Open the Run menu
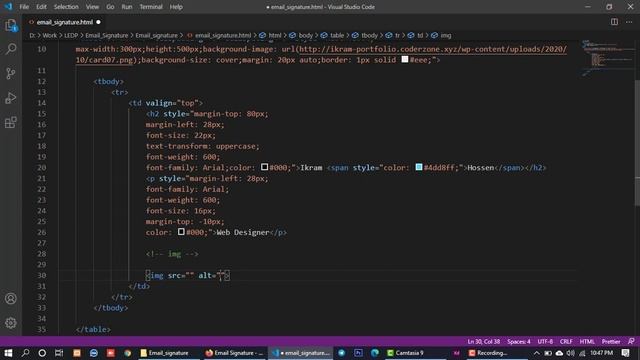This screenshot has height=360, width=640. [127, 7]
